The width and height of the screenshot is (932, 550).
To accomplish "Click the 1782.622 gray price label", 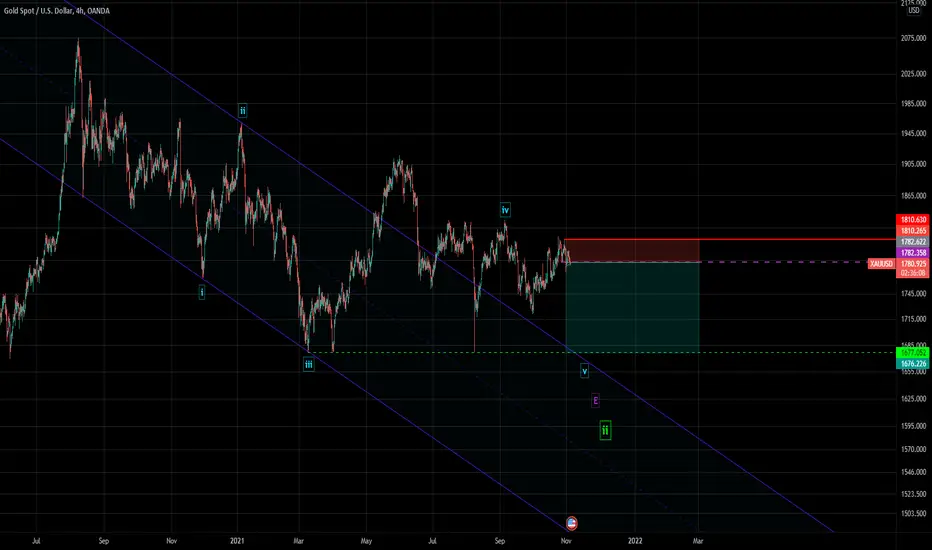I will [913, 242].
